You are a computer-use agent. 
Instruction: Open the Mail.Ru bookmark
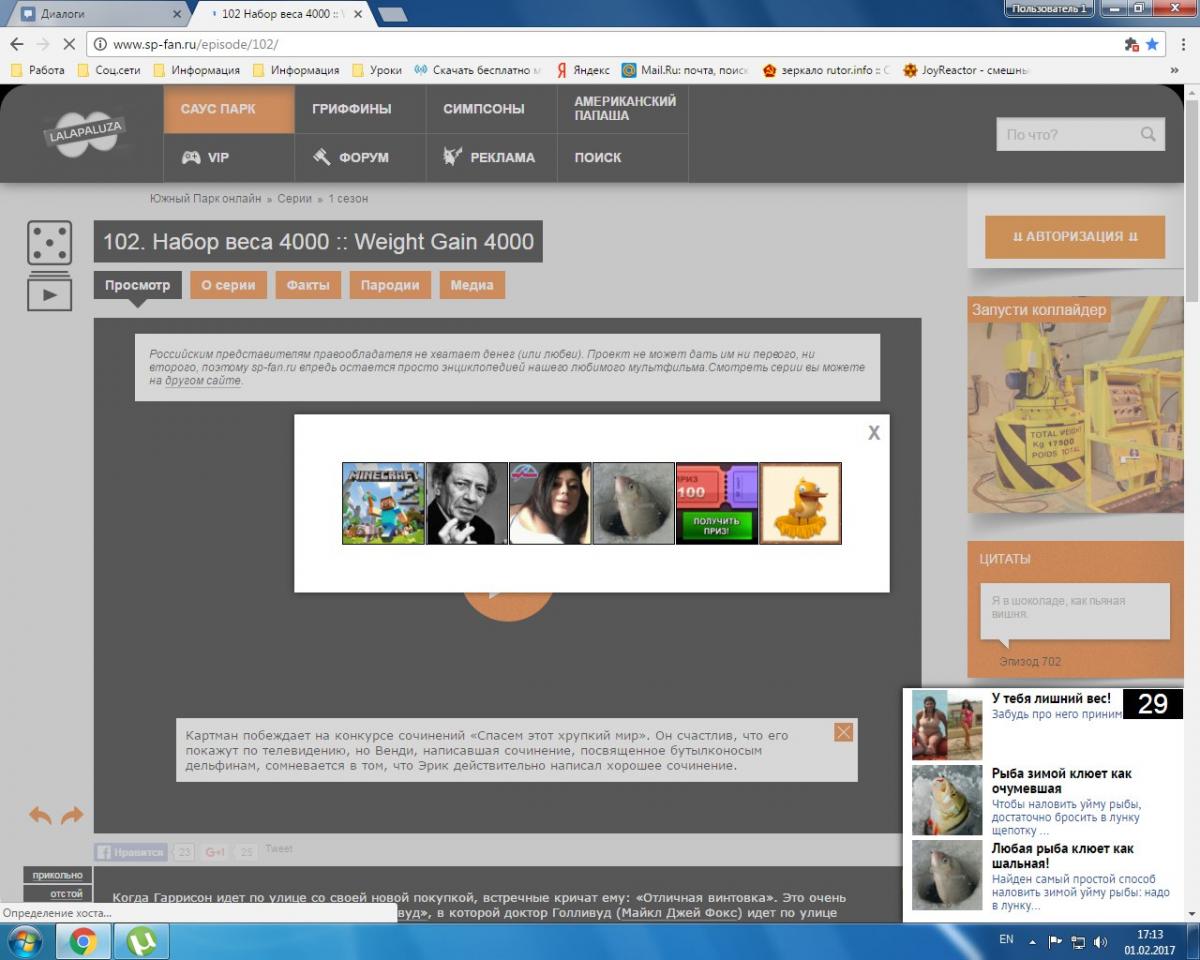pyautogui.click(x=685, y=70)
